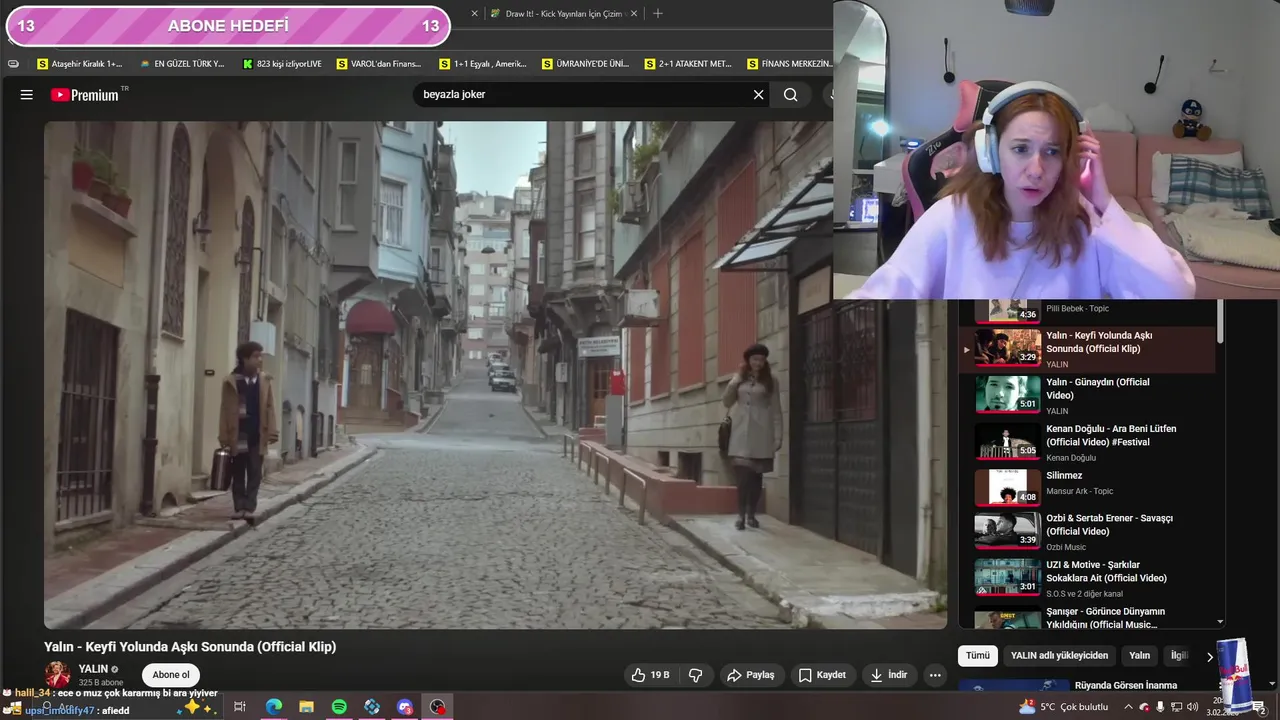Open the volume icon in system tray
Viewport: 1280px width, 720px height.
click(1192, 707)
